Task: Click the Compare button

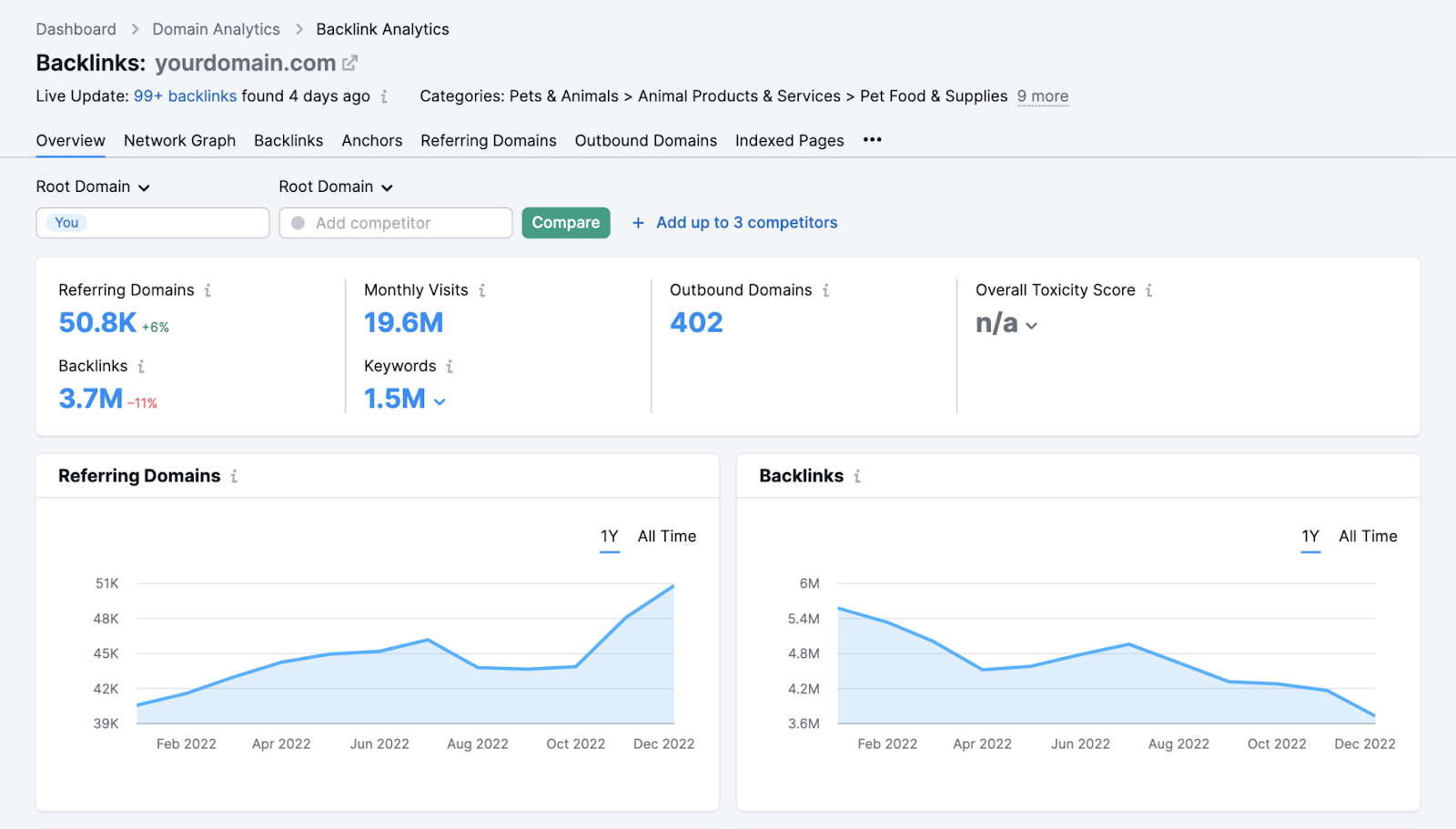Action: click(x=566, y=223)
